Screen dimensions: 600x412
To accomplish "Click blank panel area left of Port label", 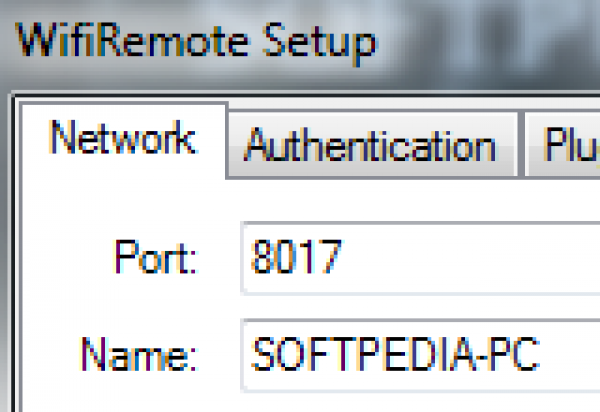I will tap(60, 259).
